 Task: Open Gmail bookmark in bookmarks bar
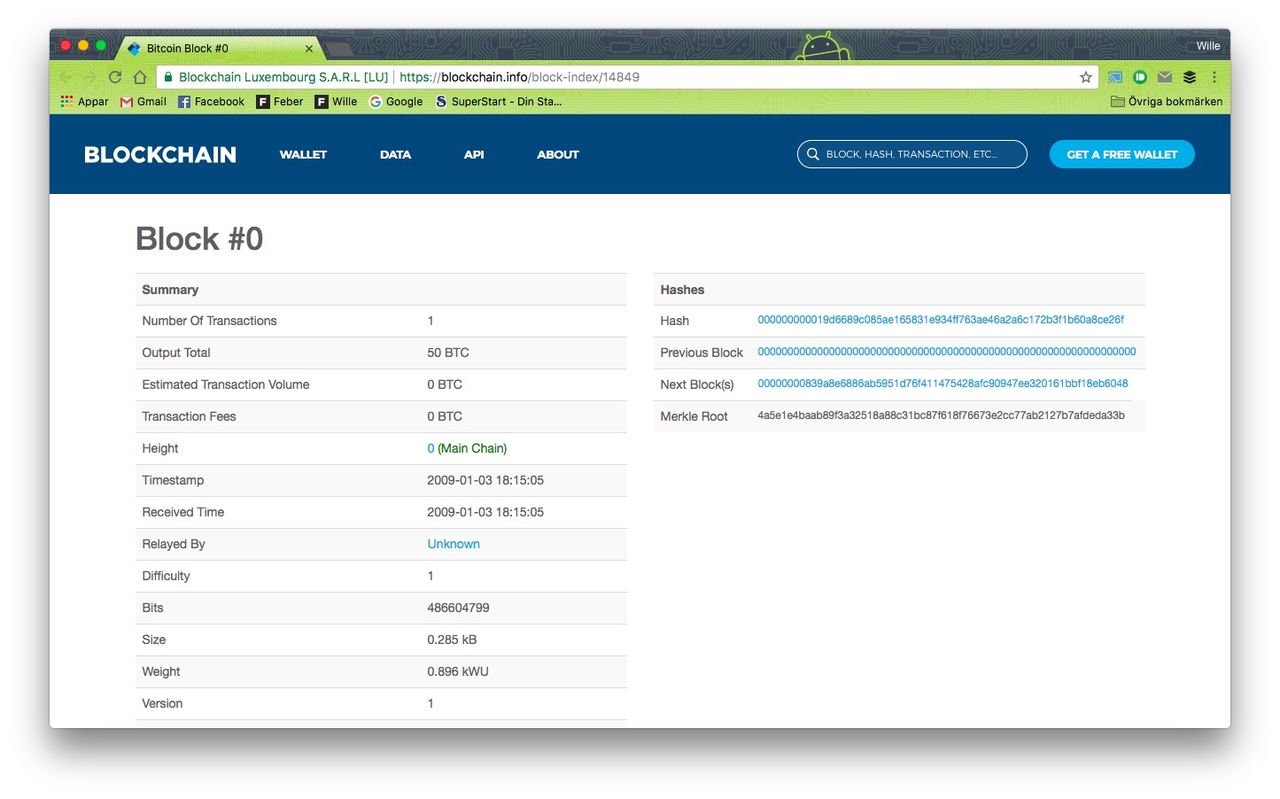pos(143,101)
